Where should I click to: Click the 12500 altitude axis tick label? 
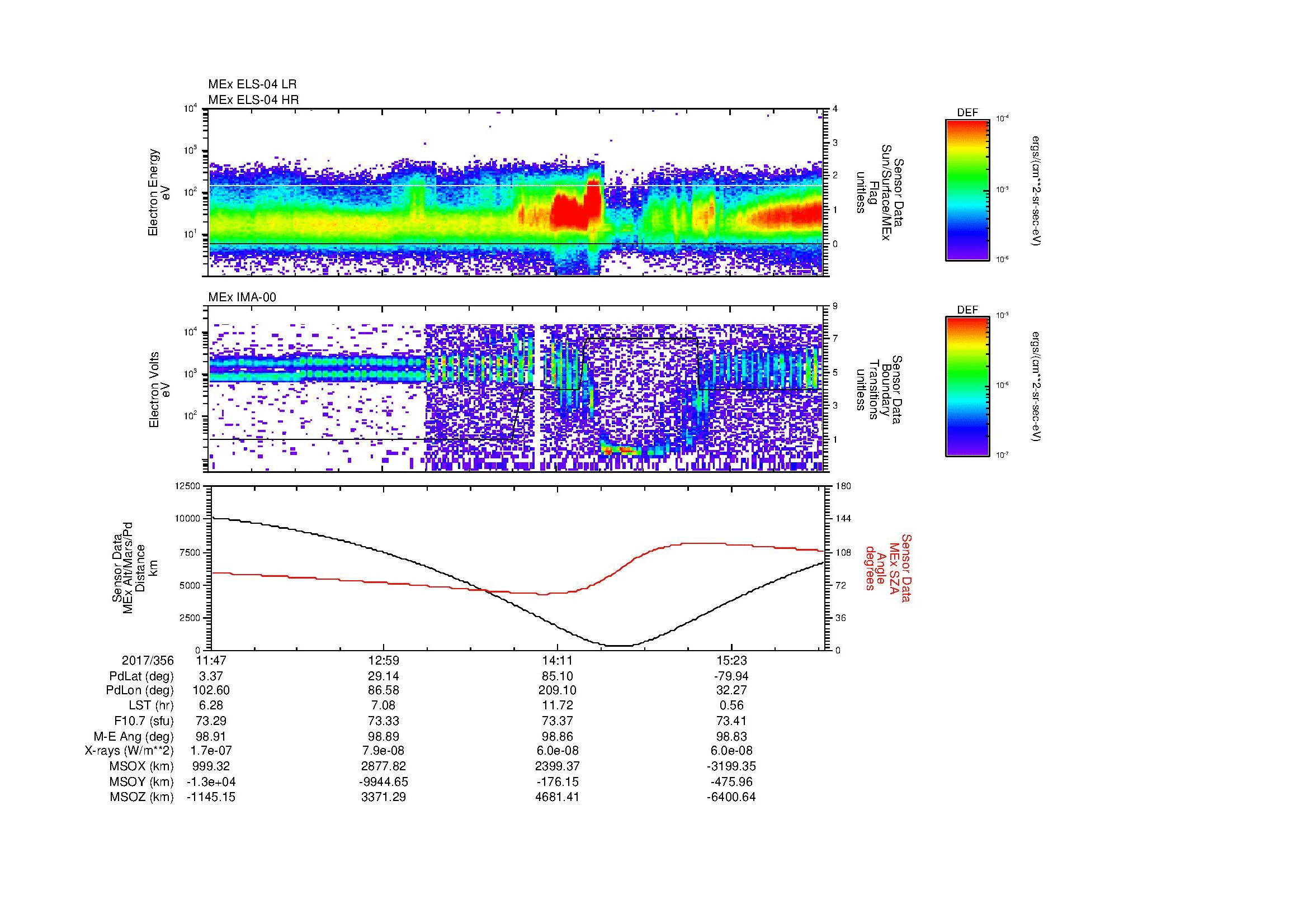187,486
